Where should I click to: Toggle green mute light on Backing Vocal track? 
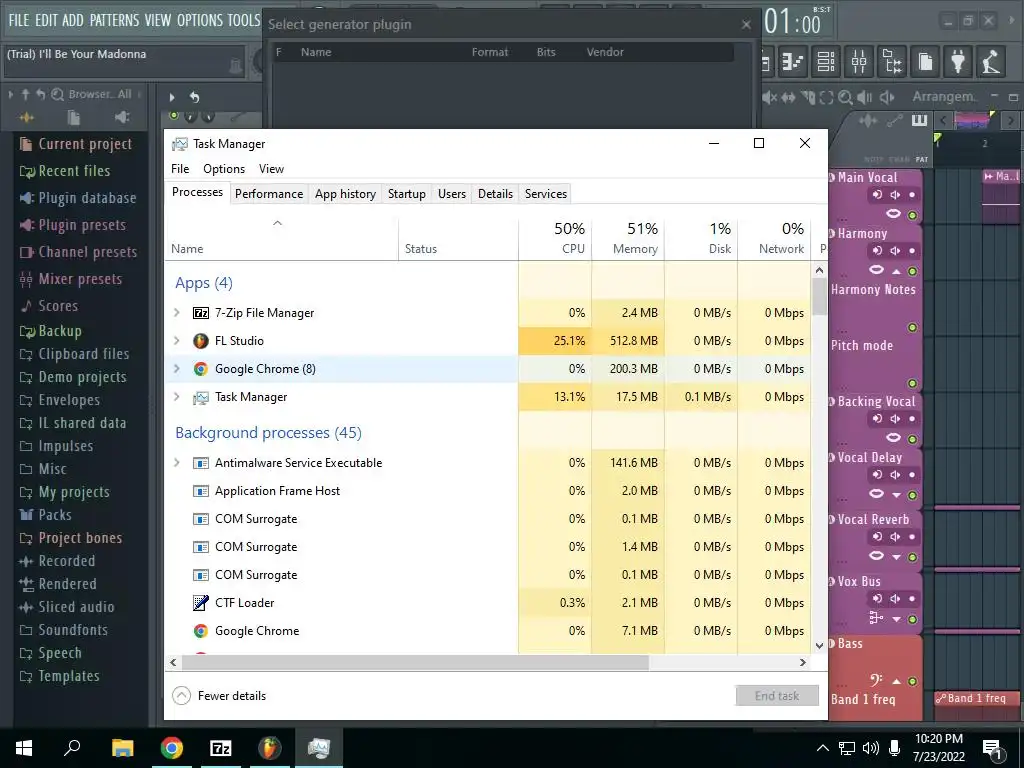pos(912,439)
